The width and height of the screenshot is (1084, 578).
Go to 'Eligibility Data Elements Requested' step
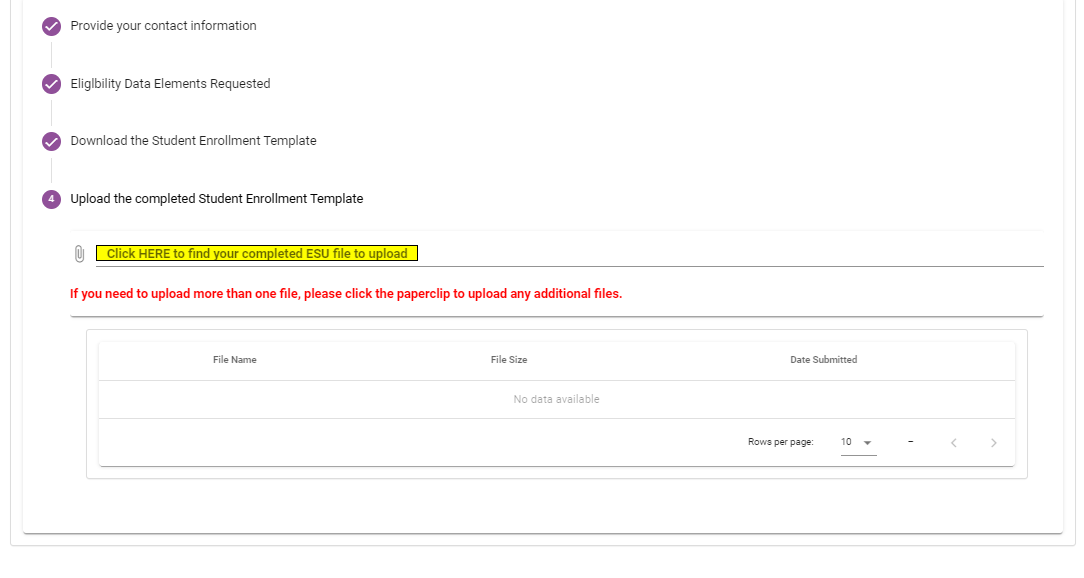tap(170, 84)
